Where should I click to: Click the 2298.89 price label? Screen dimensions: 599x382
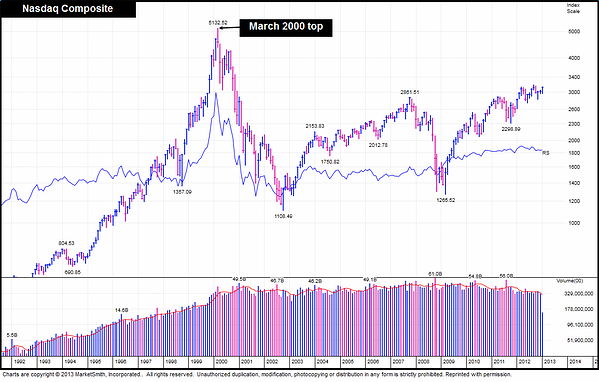pos(511,129)
